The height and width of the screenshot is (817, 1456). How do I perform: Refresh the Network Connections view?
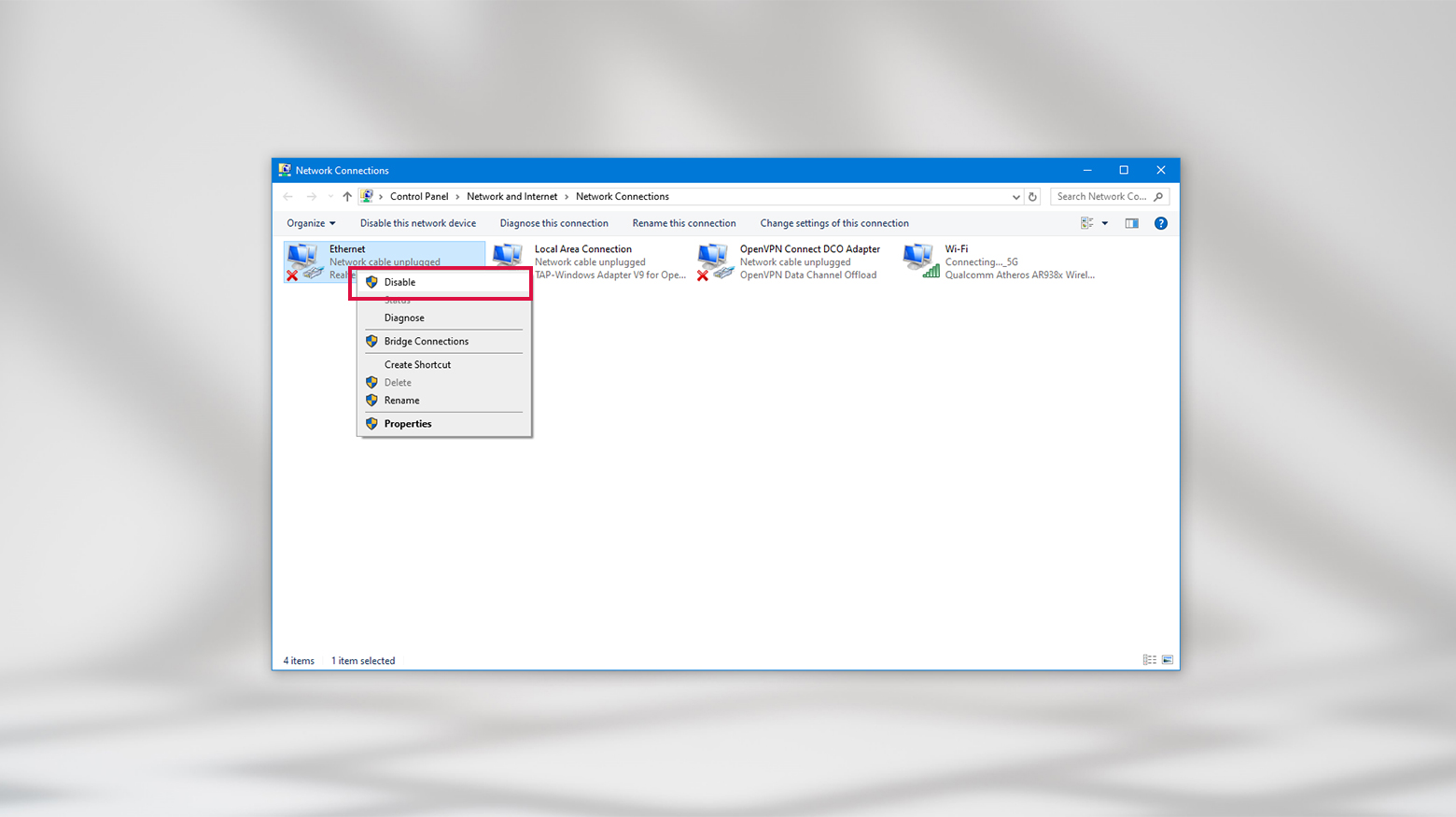[1032, 196]
